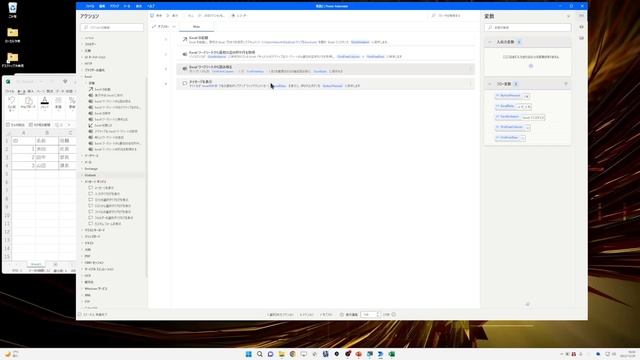Open the デバッグ menu
This screenshot has width=640, height=360.
point(115,6)
